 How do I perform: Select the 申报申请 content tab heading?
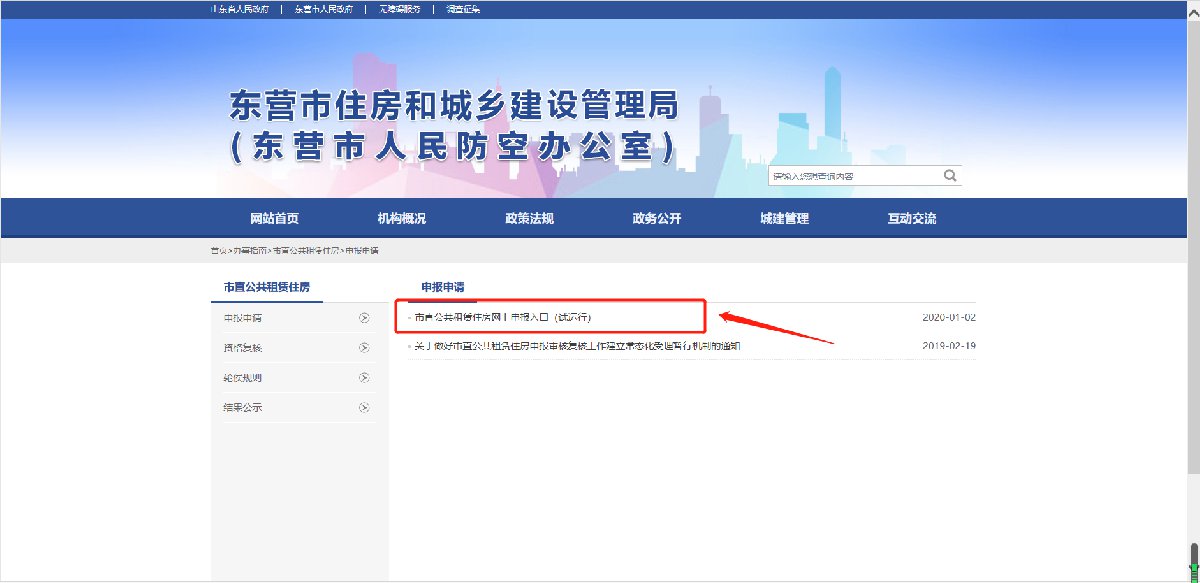pyautogui.click(x=443, y=287)
